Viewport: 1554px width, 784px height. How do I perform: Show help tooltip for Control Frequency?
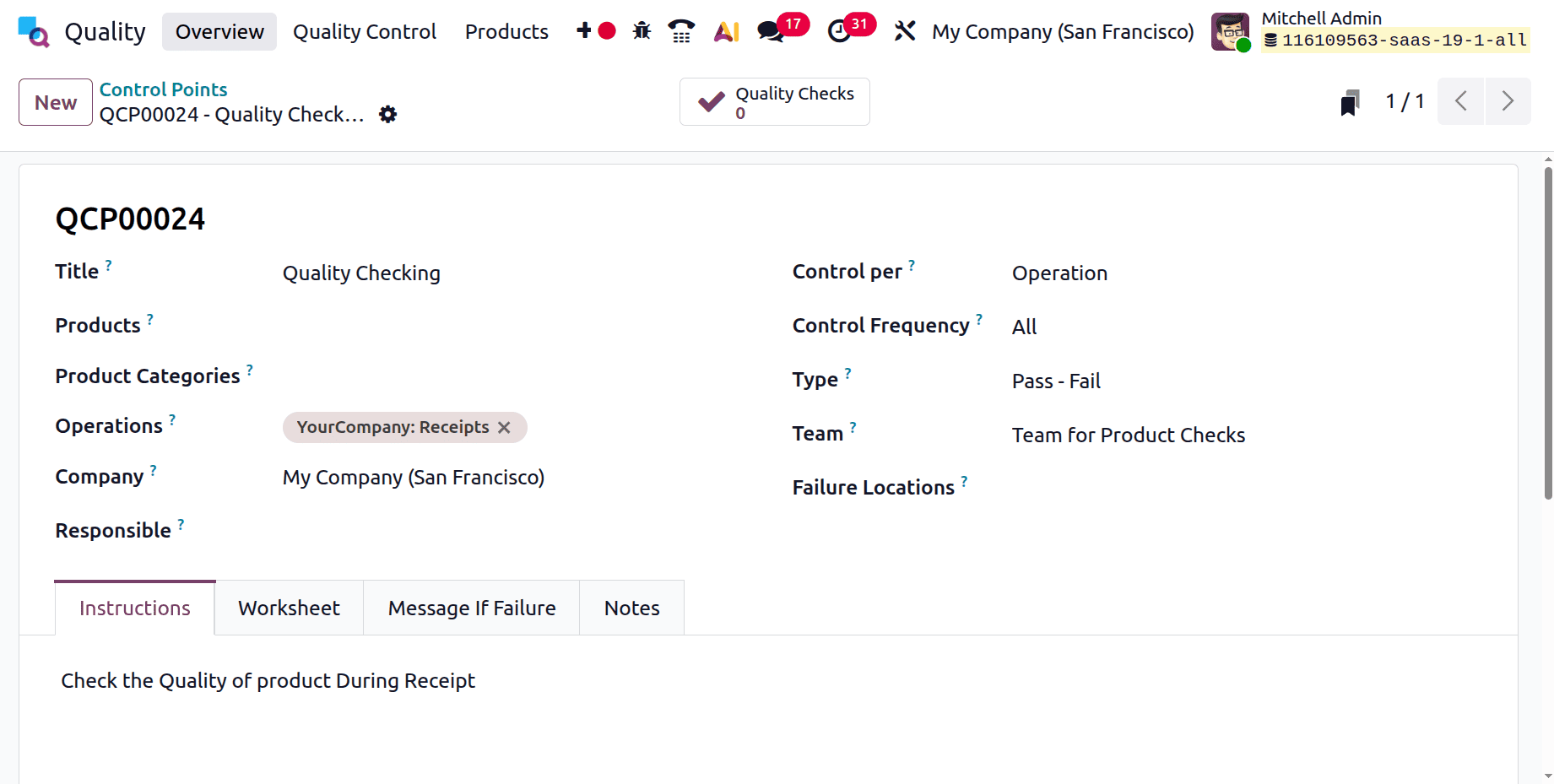tap(979, 319)
